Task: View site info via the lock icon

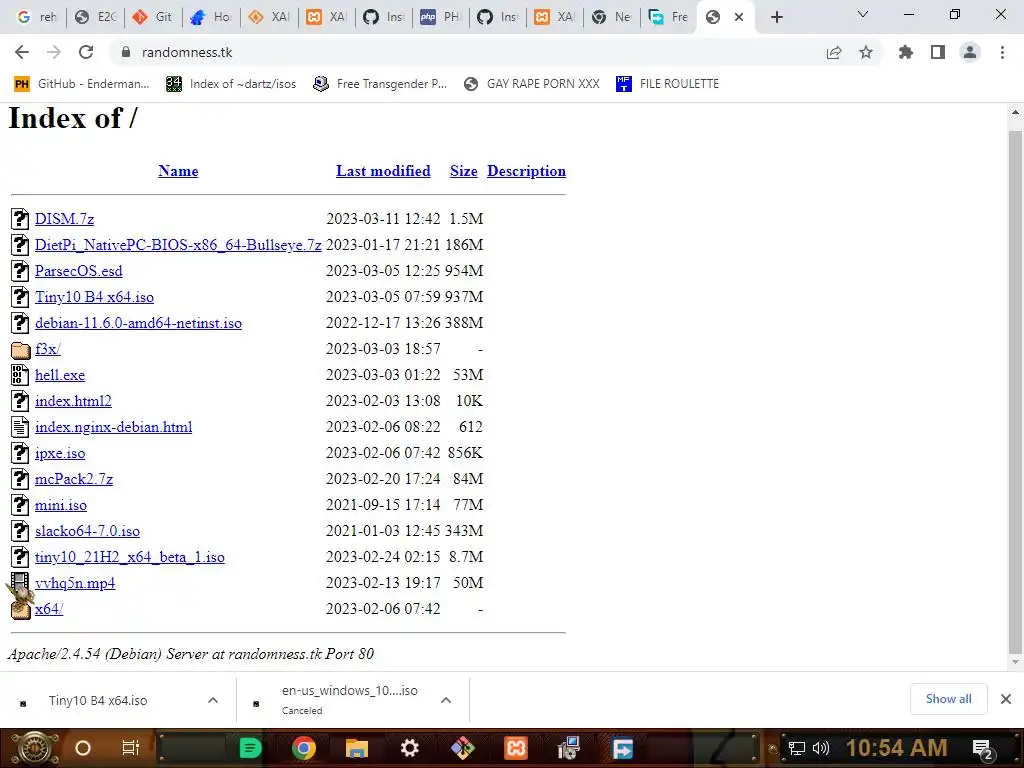Action: coord(126,52)
